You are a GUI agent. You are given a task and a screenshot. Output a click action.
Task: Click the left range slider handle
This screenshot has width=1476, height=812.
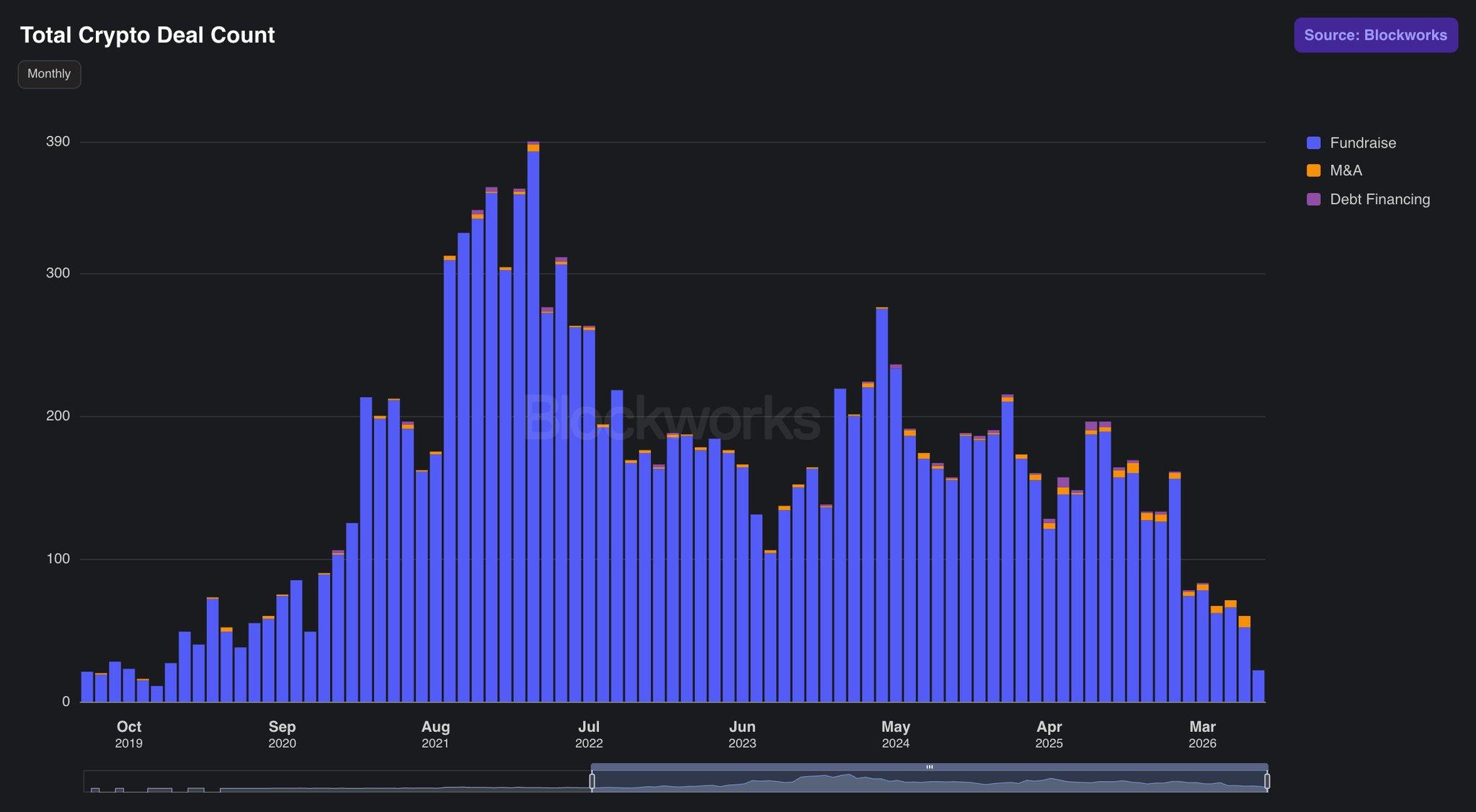click(x=592, y=781)
